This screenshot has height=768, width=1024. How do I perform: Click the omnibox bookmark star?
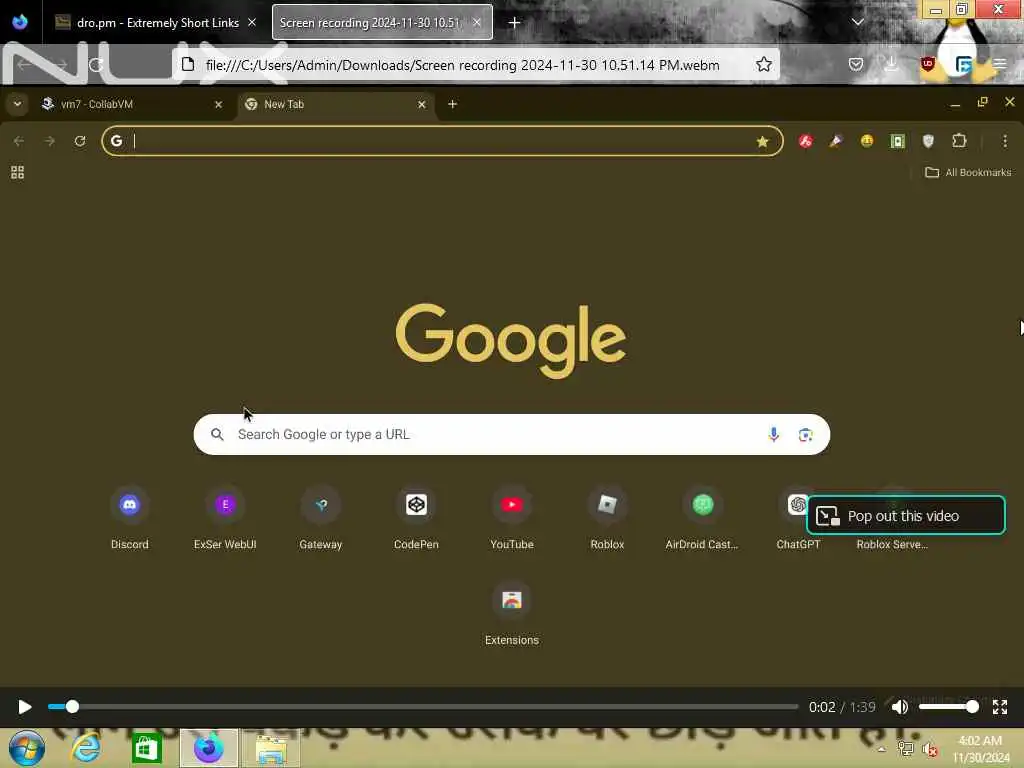pos(762,142)
